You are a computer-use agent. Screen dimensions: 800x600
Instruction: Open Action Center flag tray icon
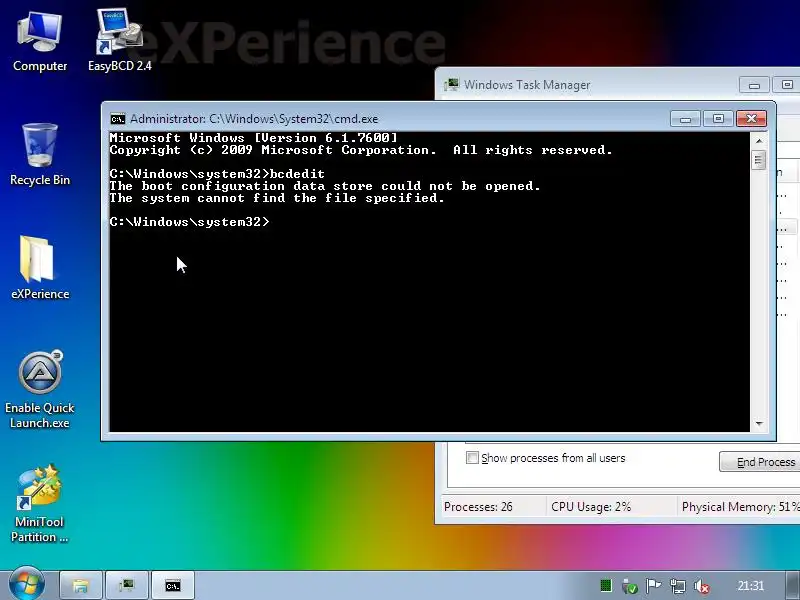pos(653,586)
